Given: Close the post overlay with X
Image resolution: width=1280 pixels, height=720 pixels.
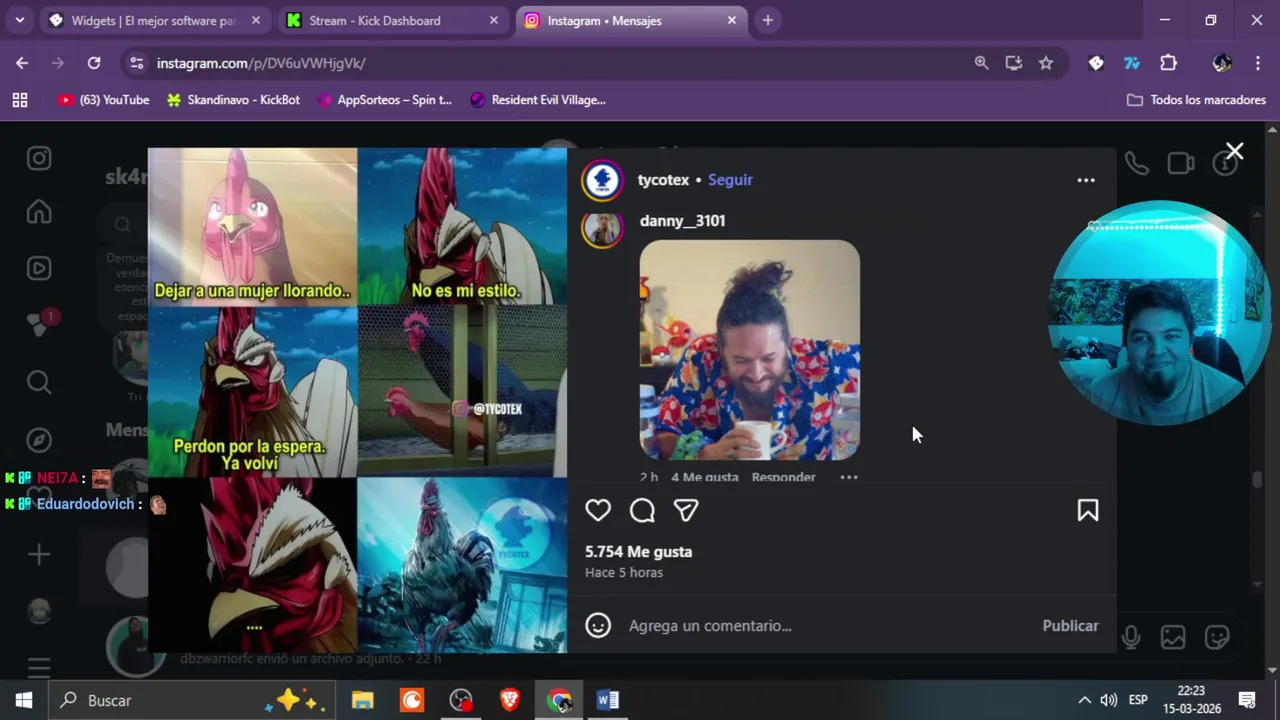Looking at the screenshot, I should click(x=1235, y=152).
